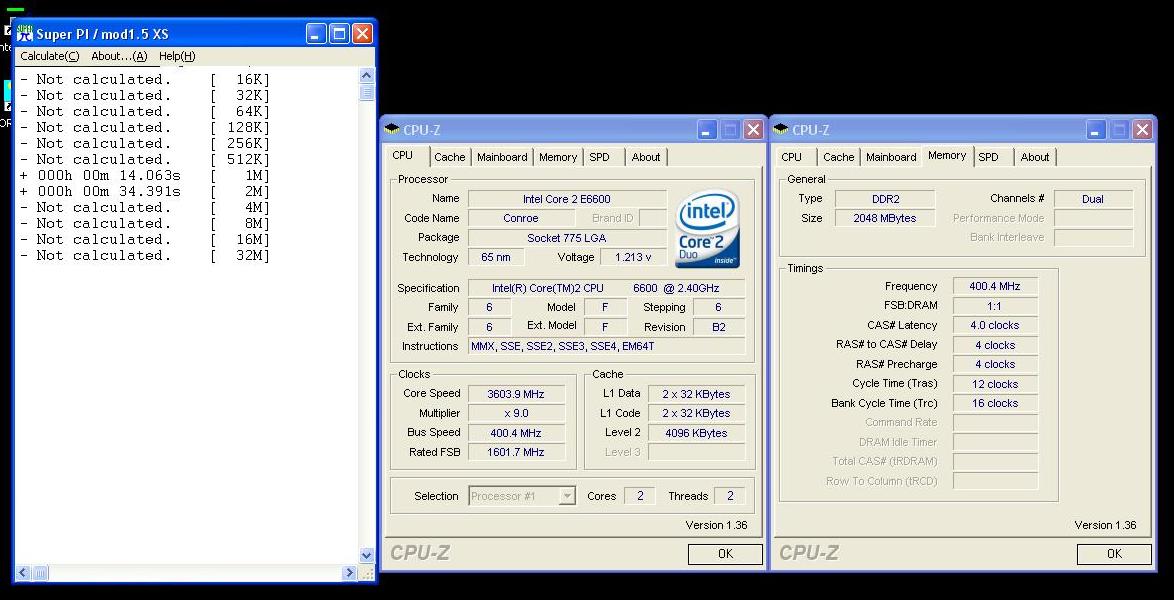
Task: Switch to Memory tab in left CPU-Z window
Action: [x=558, y=157]
